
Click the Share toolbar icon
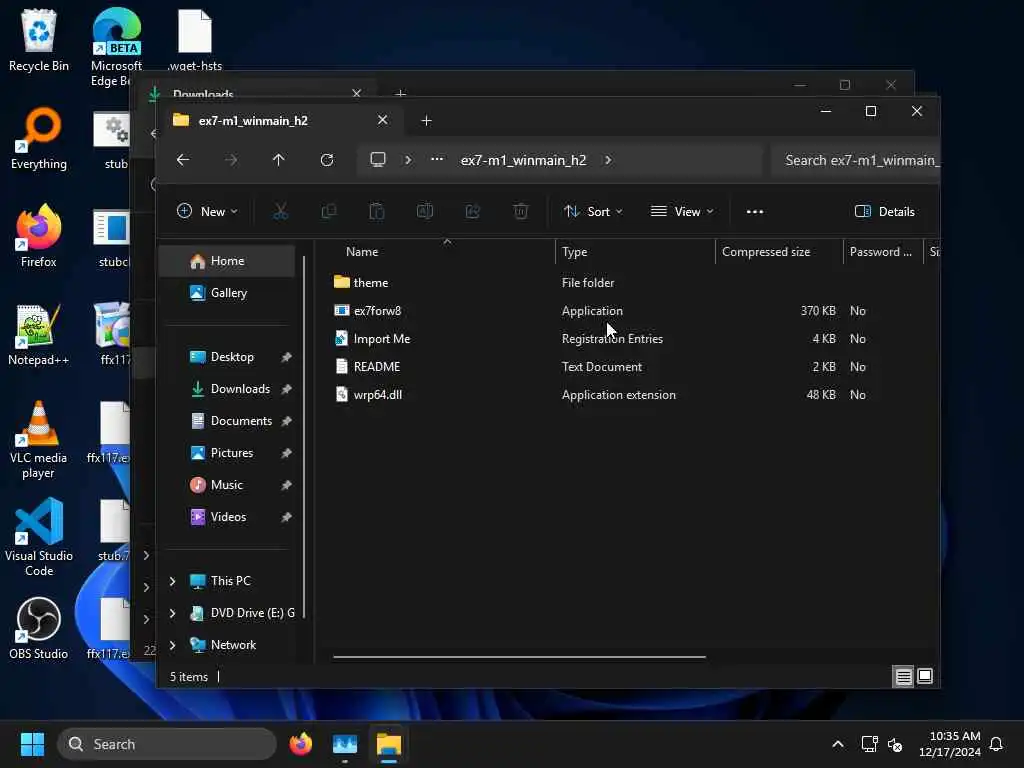[x=472, y=211]
